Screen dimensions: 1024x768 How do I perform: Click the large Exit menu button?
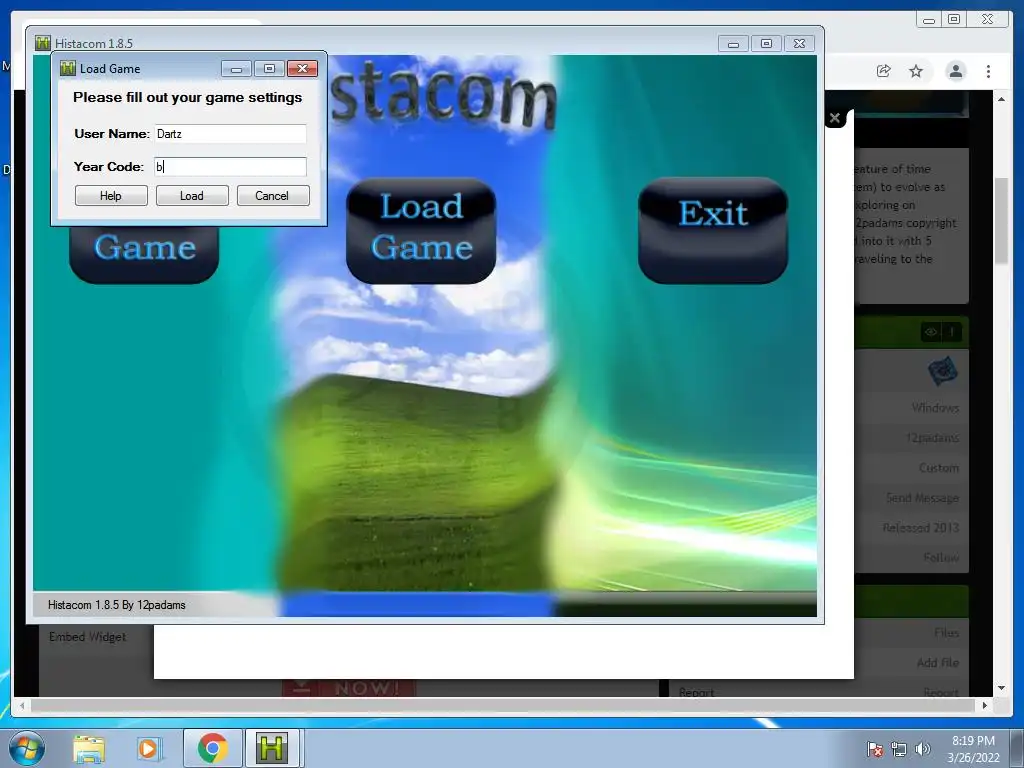tap(713, 230)
